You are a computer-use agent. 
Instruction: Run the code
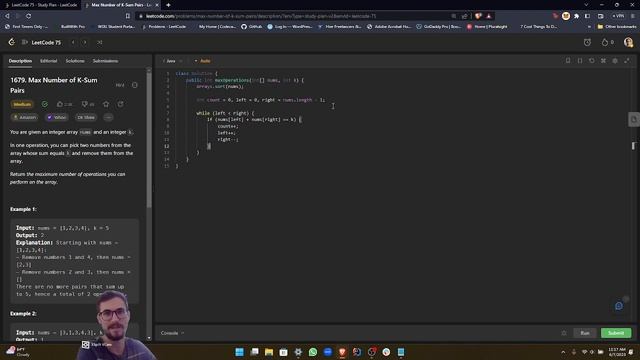tap(585, 333)
